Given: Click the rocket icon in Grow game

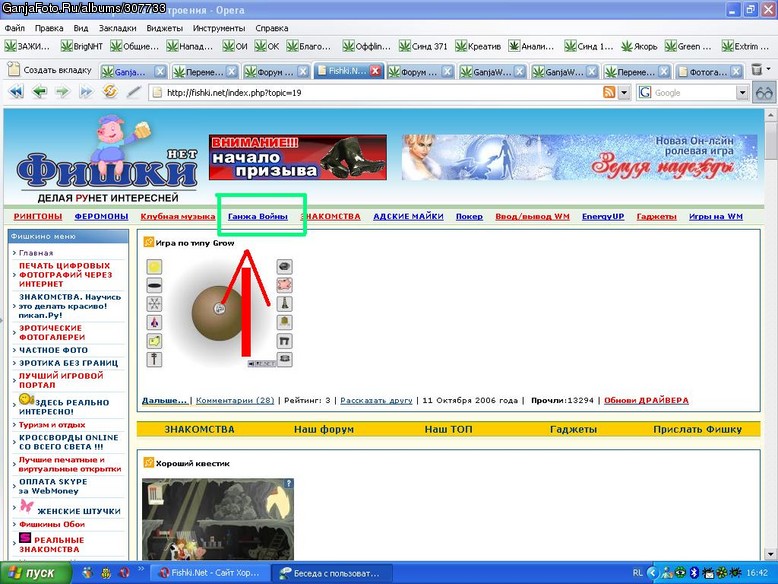Looking at the screenshot, I should [154, 323].
